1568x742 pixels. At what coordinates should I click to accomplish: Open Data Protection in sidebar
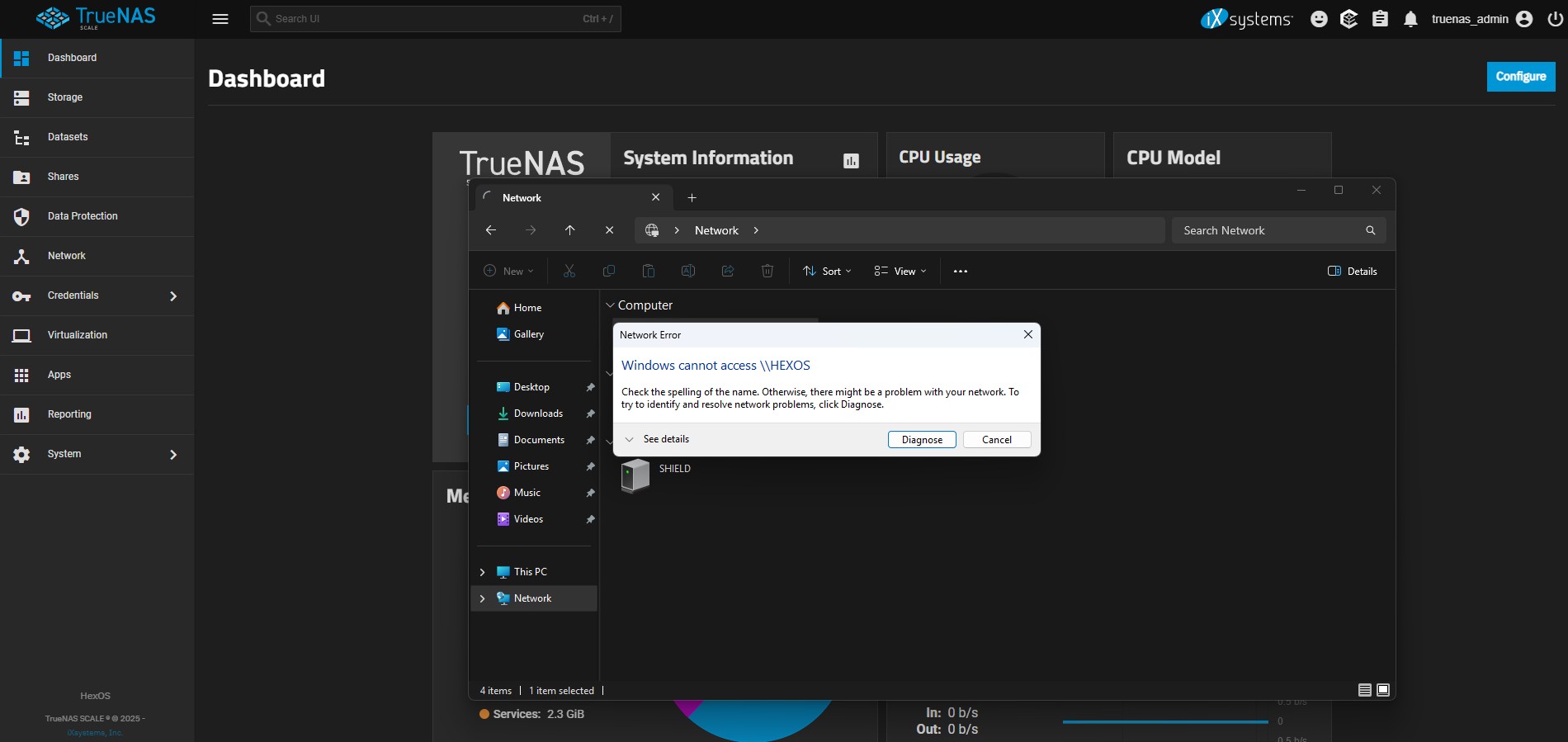tap(97, 216)
